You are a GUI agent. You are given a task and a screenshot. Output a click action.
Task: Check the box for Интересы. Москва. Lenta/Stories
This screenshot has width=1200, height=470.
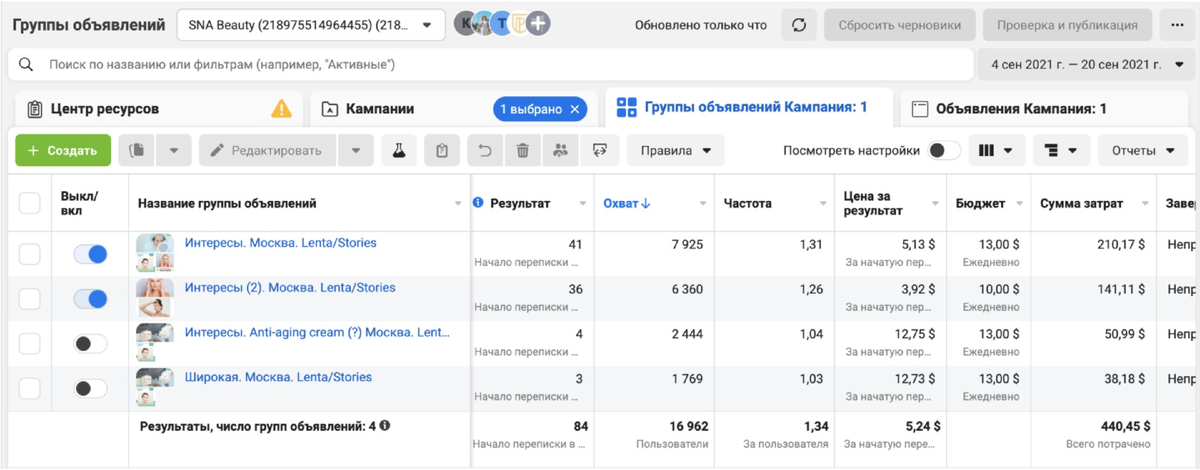tap(30, 254)
